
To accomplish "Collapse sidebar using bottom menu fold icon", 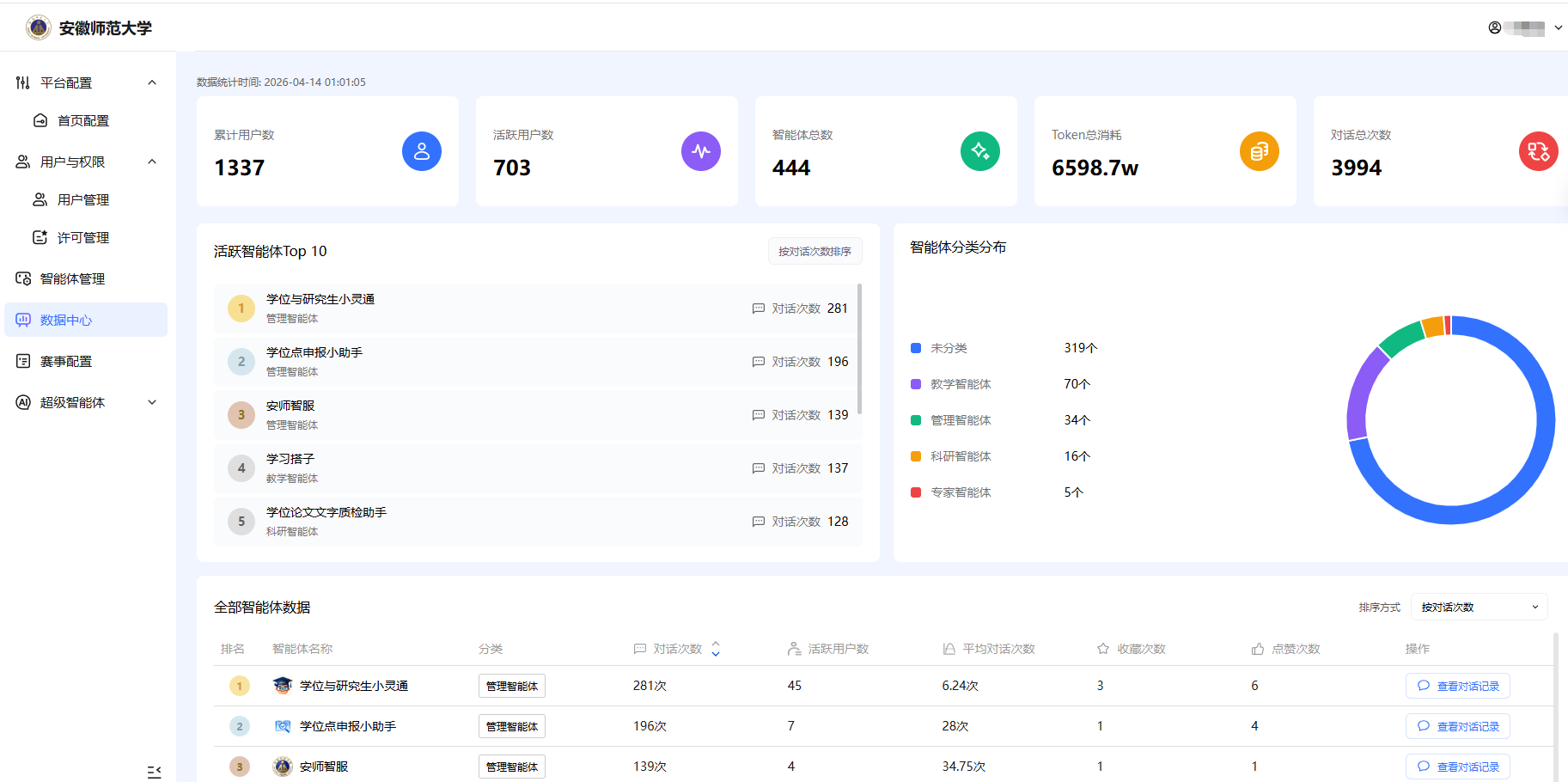I will pos(154,772).
